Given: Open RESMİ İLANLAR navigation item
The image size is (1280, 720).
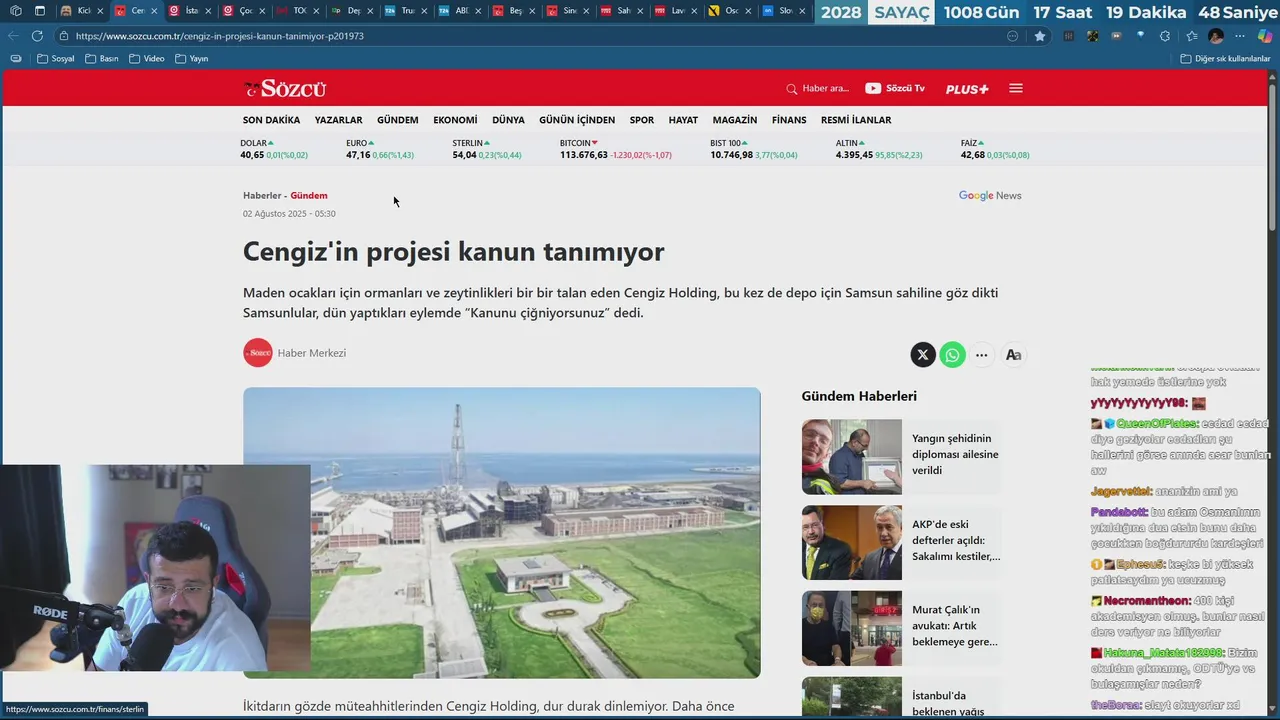Looking at the screenshot, I should [856, 120].
